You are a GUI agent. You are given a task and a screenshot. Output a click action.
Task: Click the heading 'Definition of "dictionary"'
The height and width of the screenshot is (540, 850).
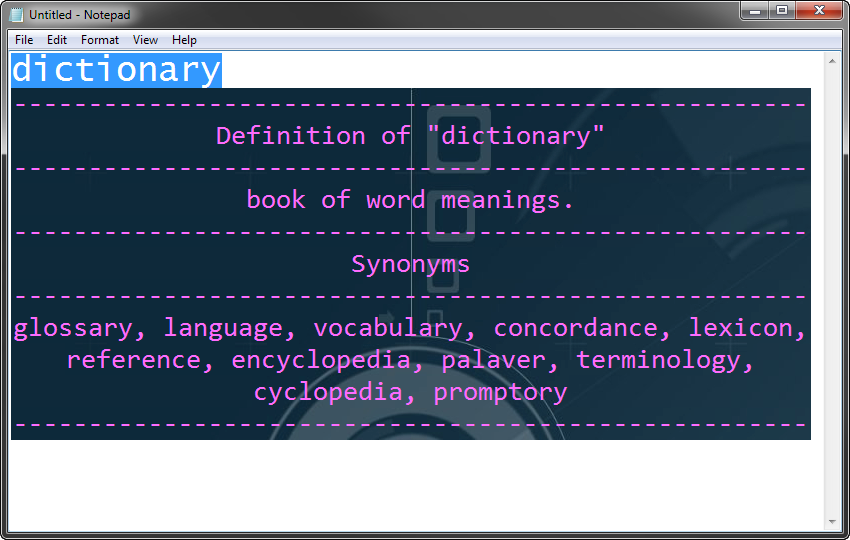coord(410,136)
